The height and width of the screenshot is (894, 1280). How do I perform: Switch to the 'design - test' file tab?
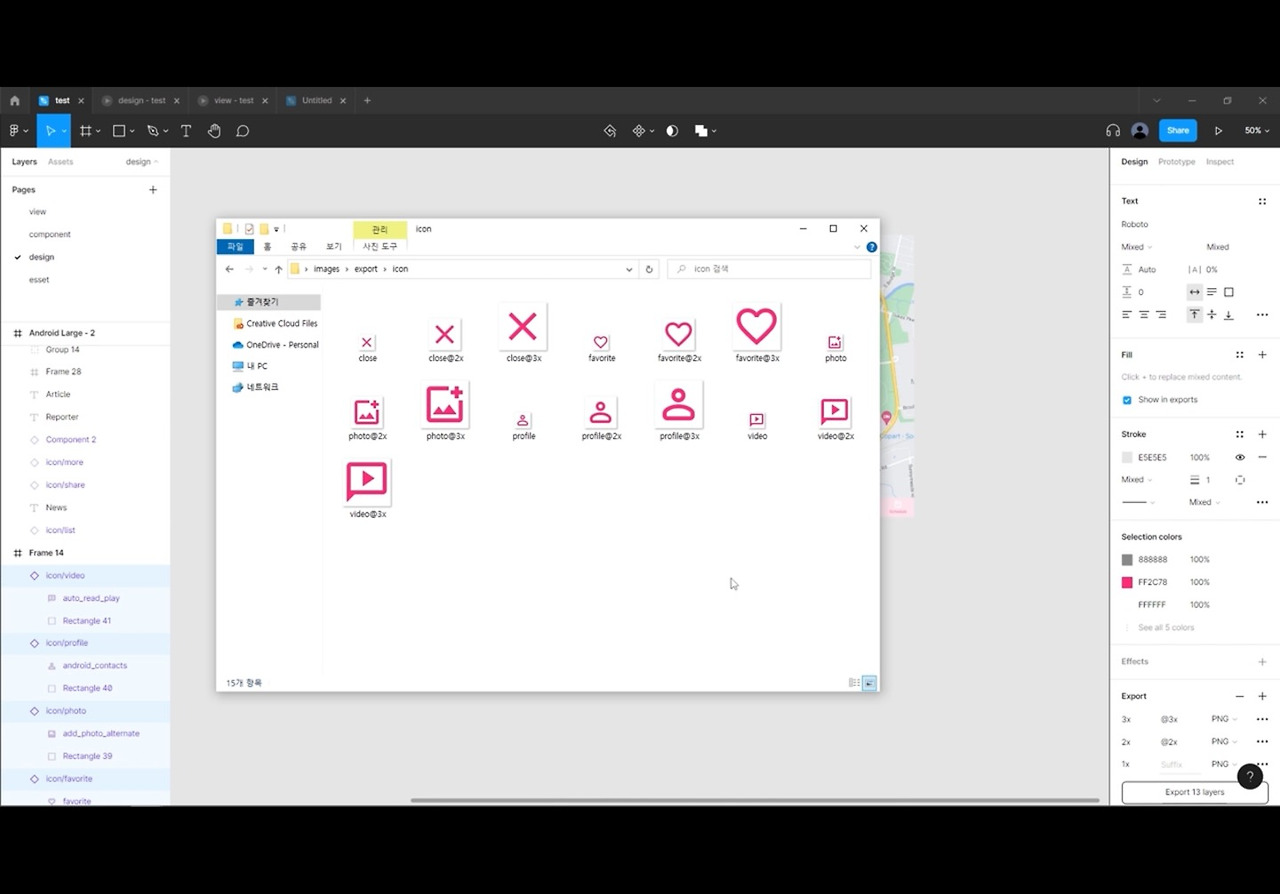(141, 101)
